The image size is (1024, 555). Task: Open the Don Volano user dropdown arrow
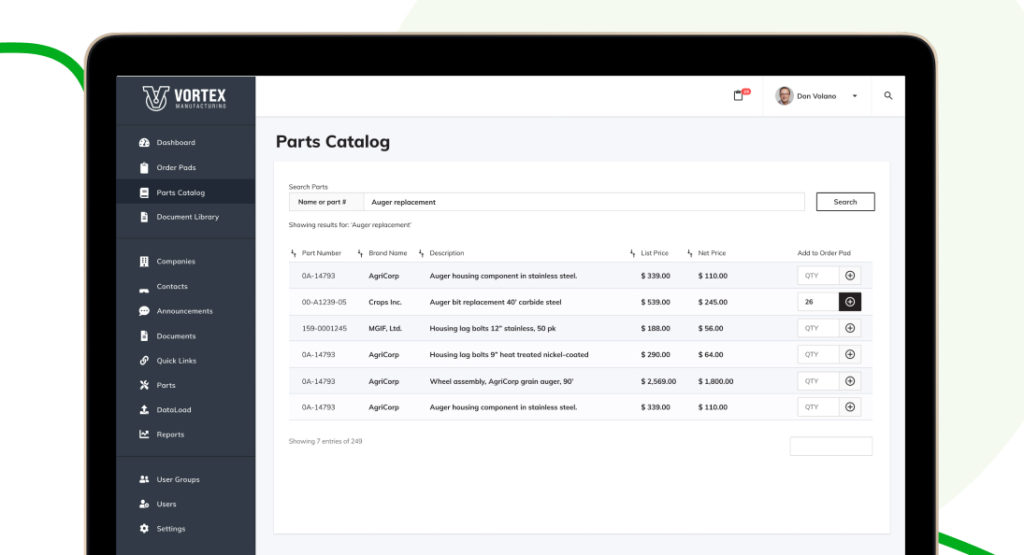pyautogui.click(x=854, y=97)
